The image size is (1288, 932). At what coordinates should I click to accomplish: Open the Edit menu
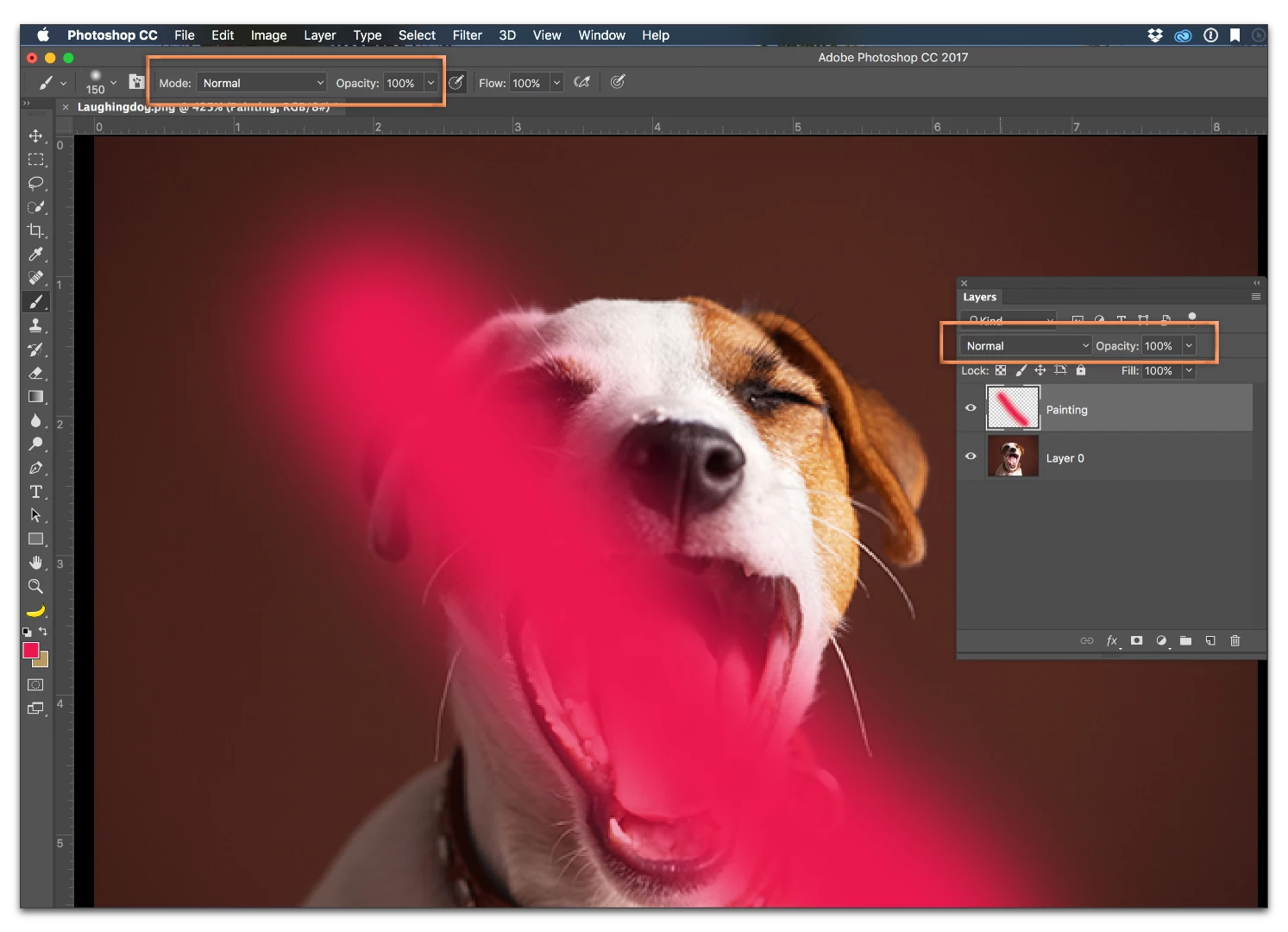223,35
